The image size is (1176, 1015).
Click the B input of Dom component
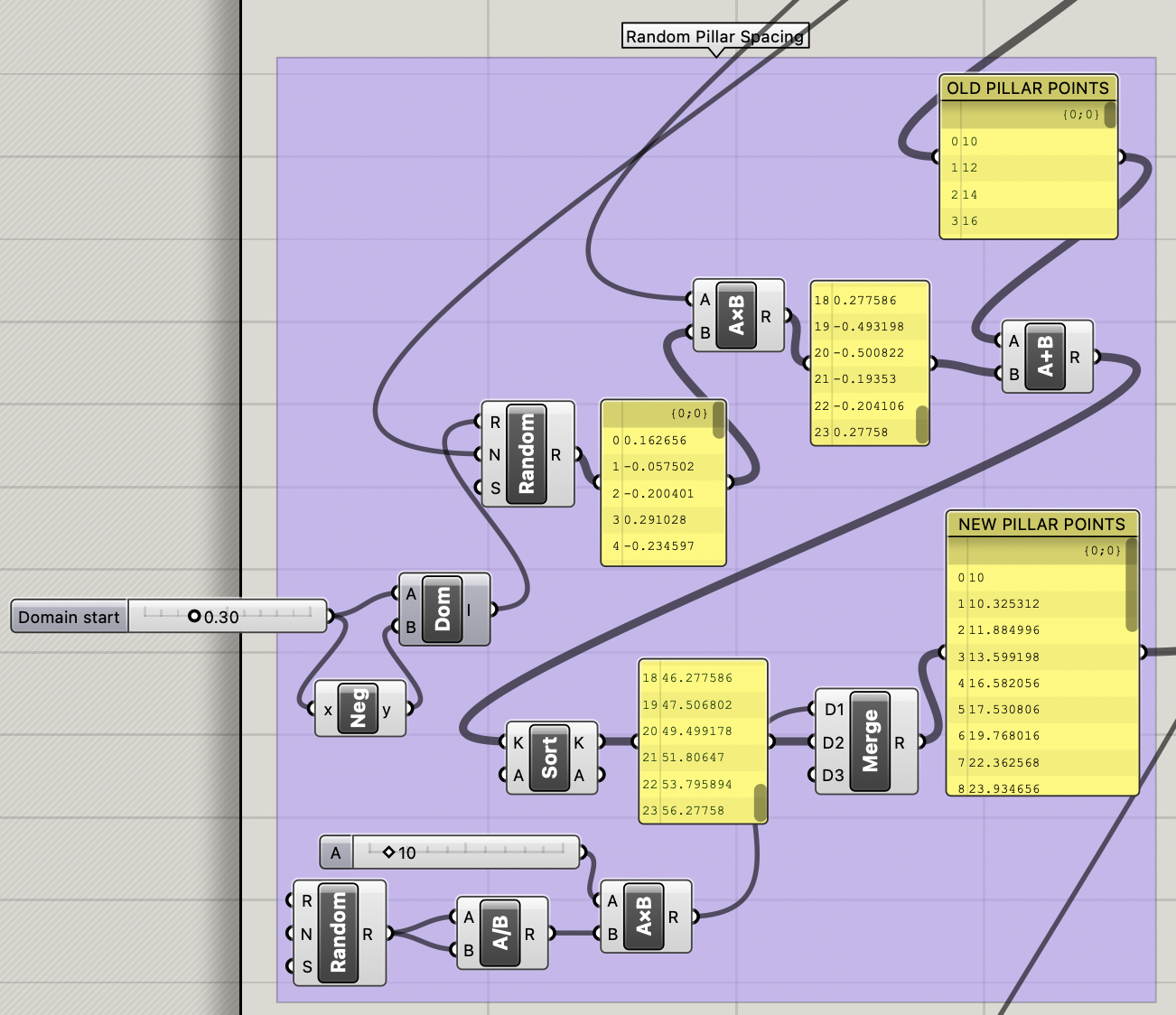411,627
